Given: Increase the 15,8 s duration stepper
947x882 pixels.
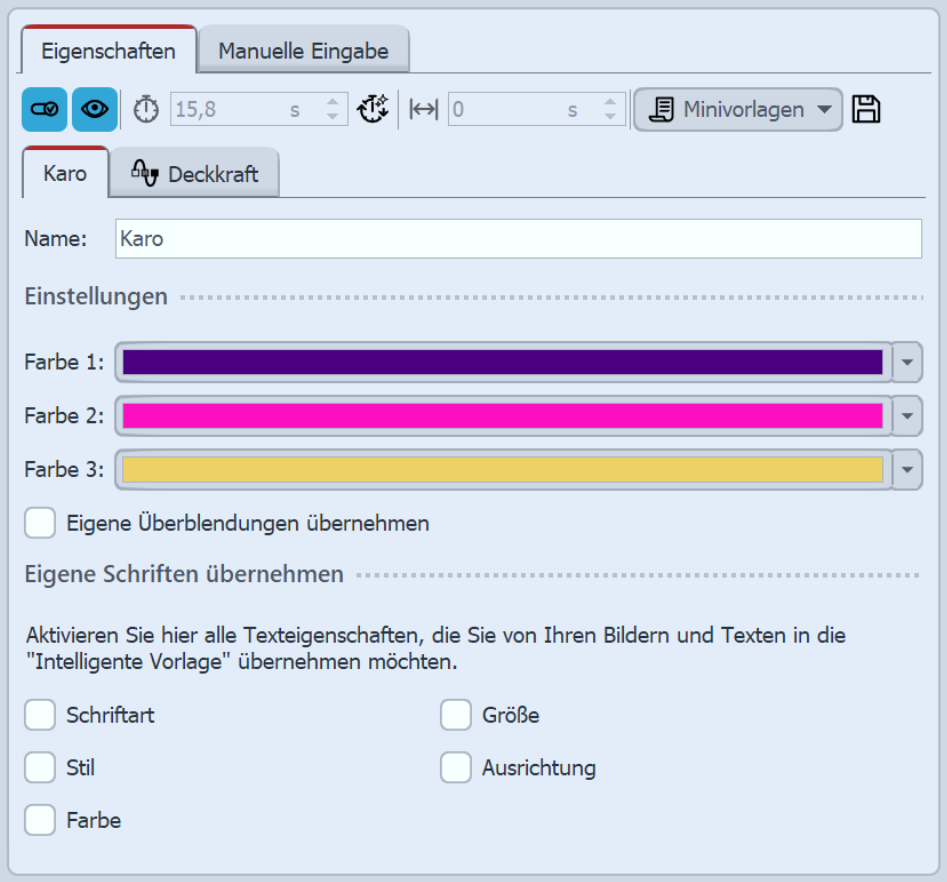Looking at the screenshot, I should 333,103.
